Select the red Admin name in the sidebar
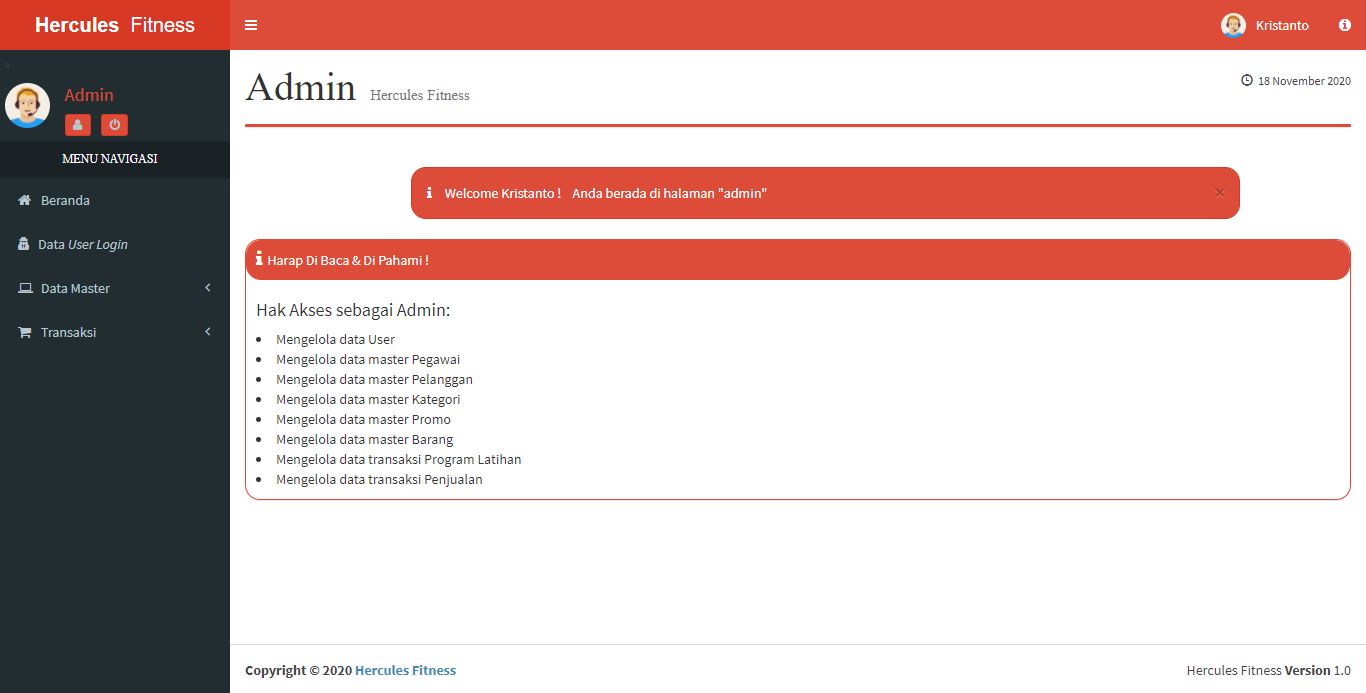The image size is (1366, 693). (x=89, y=95)
